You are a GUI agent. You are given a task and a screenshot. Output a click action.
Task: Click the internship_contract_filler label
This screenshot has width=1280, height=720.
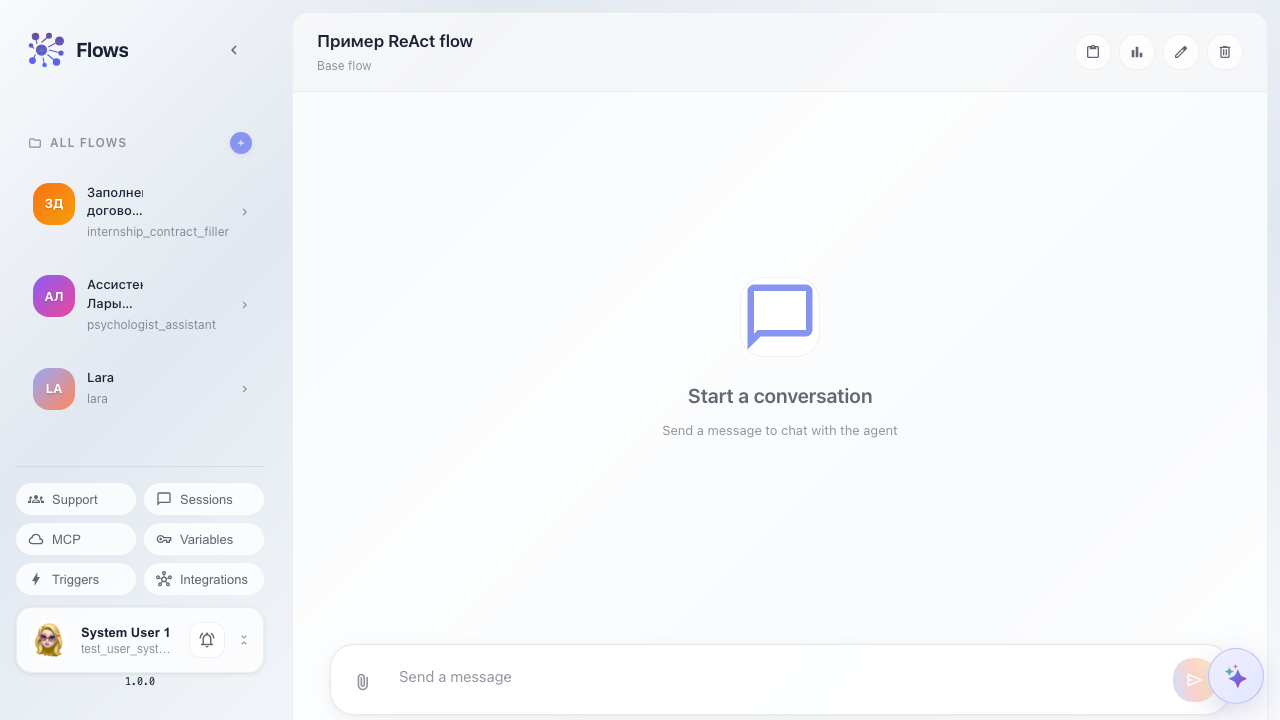[x=158, y=232]
